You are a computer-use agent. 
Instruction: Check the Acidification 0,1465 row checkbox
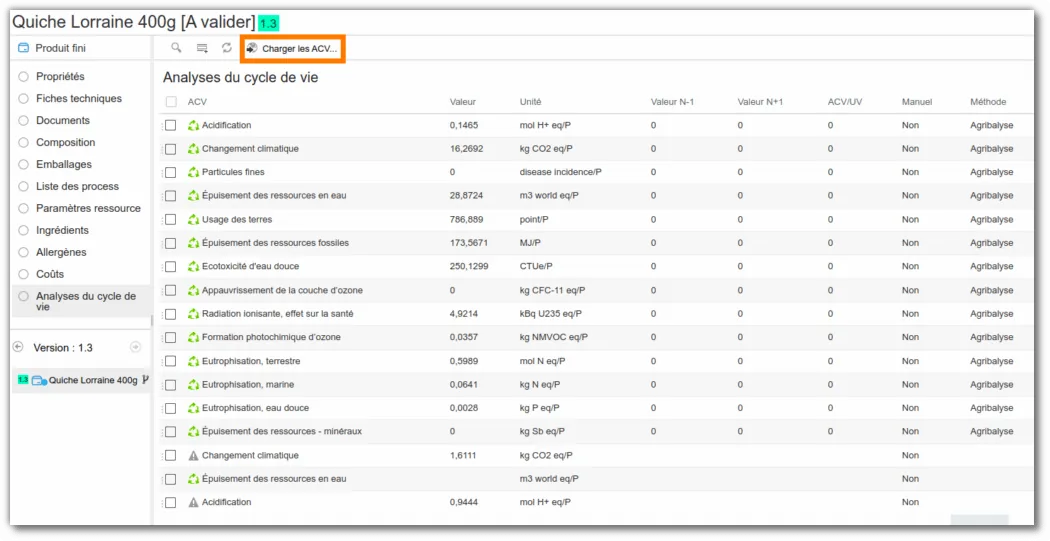[171, 125]
